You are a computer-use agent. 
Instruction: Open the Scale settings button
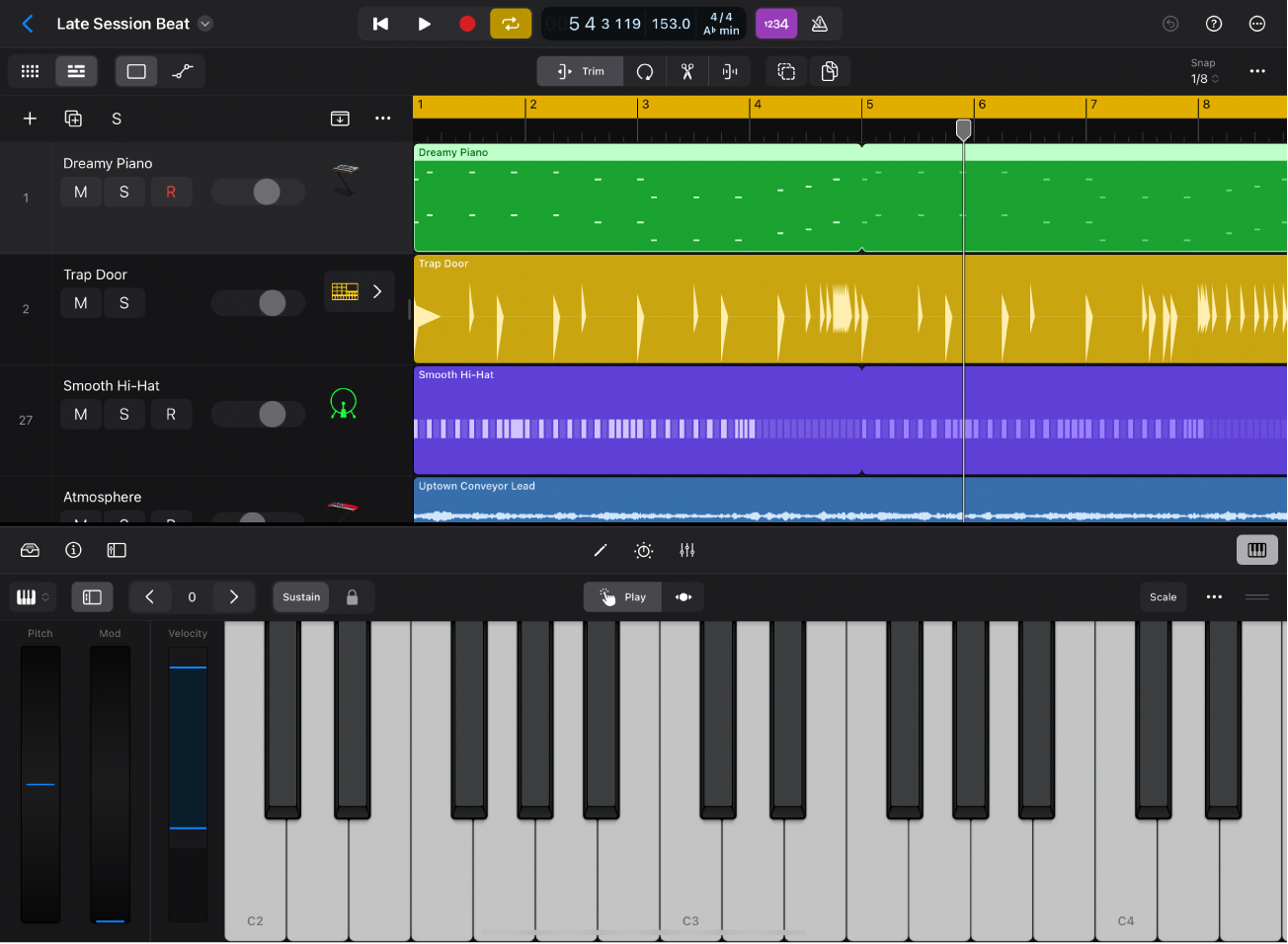point(1164,596)
